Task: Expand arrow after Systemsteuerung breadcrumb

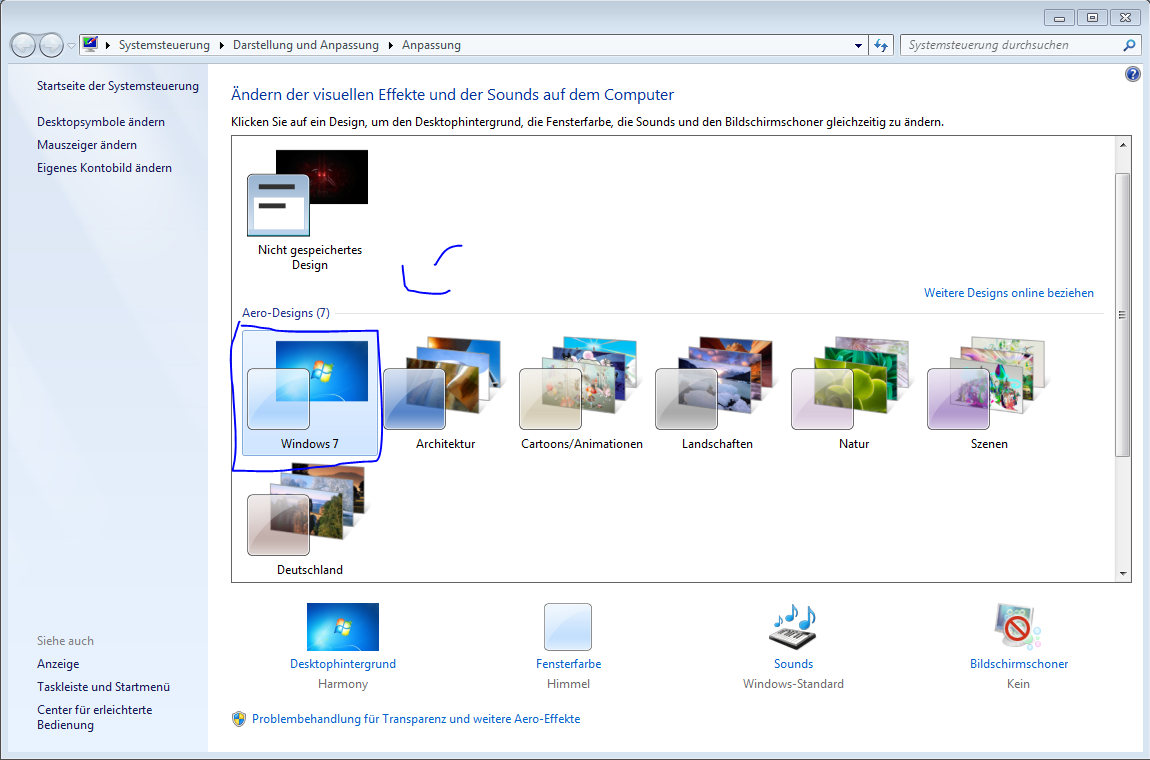Action: pos(221,45)
